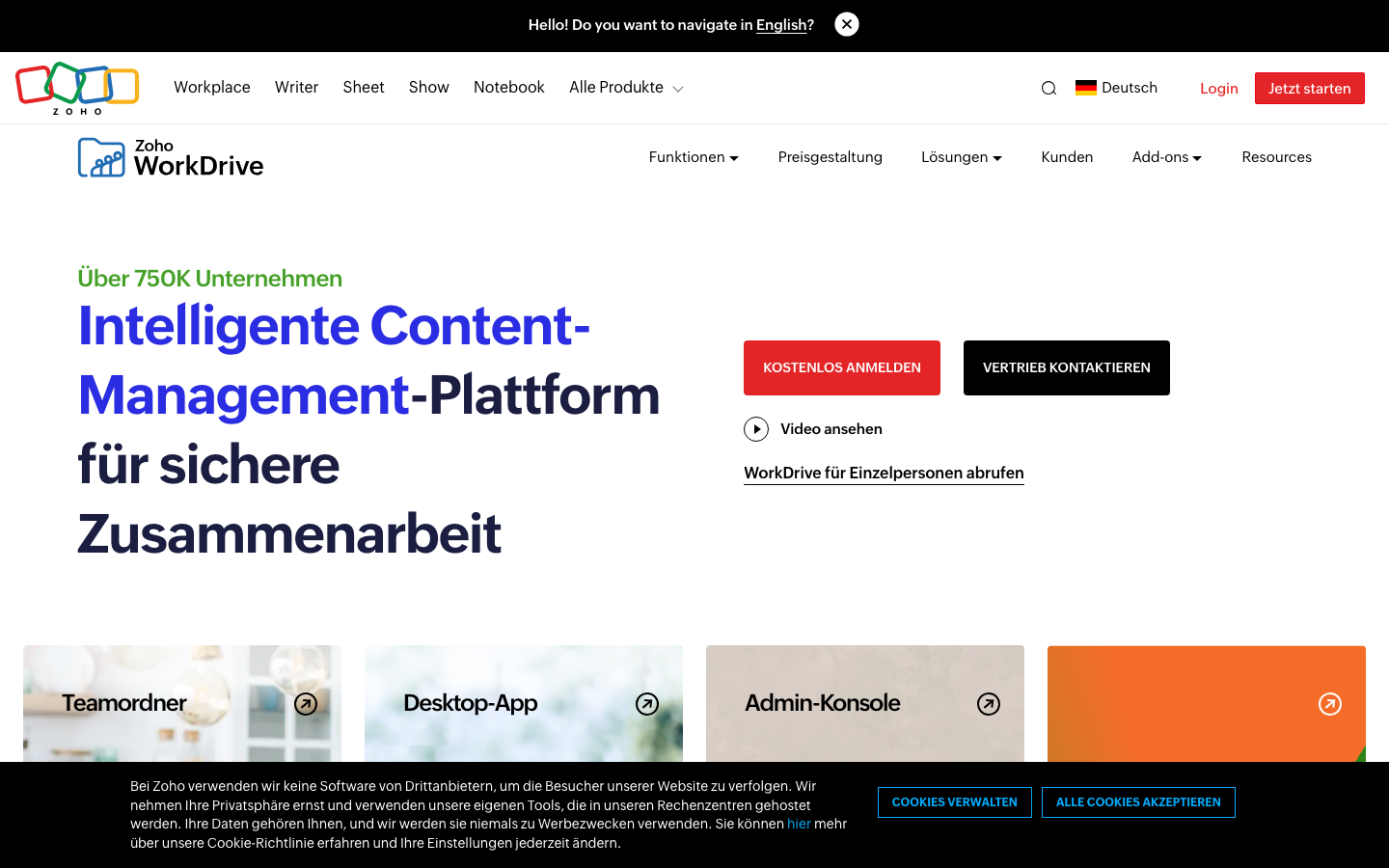Open the Desktop-App card title
1389x868 pixels.
tap(471, 703)
